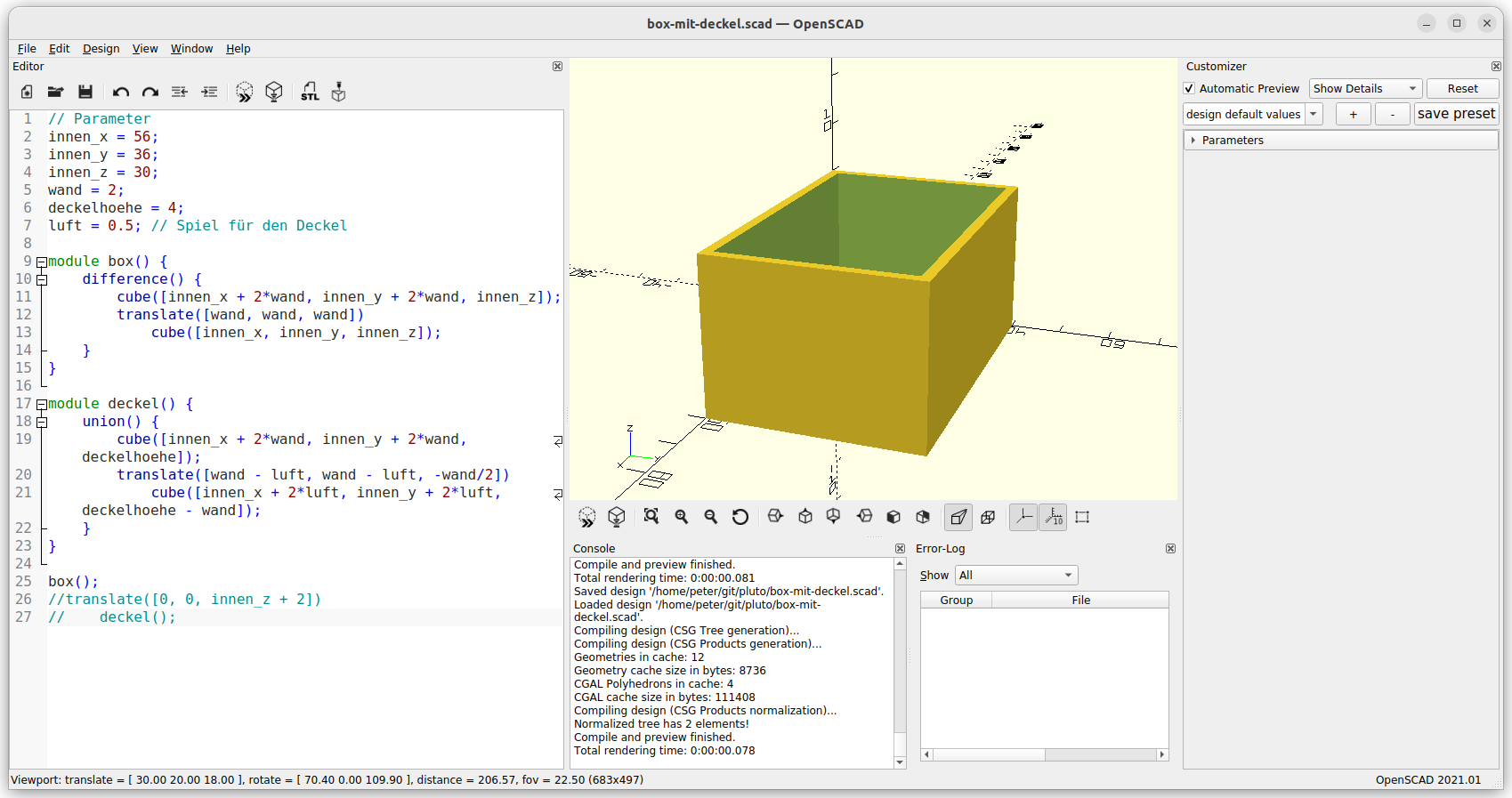Click 'Geometries in cache: 12' console line
Image resolution: width=1512 pixels, height=798 pixels.
pos(639,657)
